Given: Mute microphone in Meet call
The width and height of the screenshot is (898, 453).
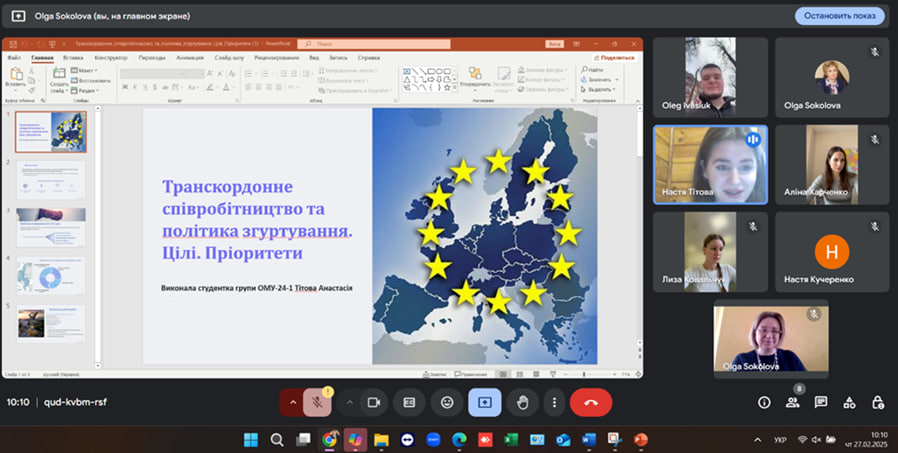Looking at the screenshot, I should click(x=317, y=403).
